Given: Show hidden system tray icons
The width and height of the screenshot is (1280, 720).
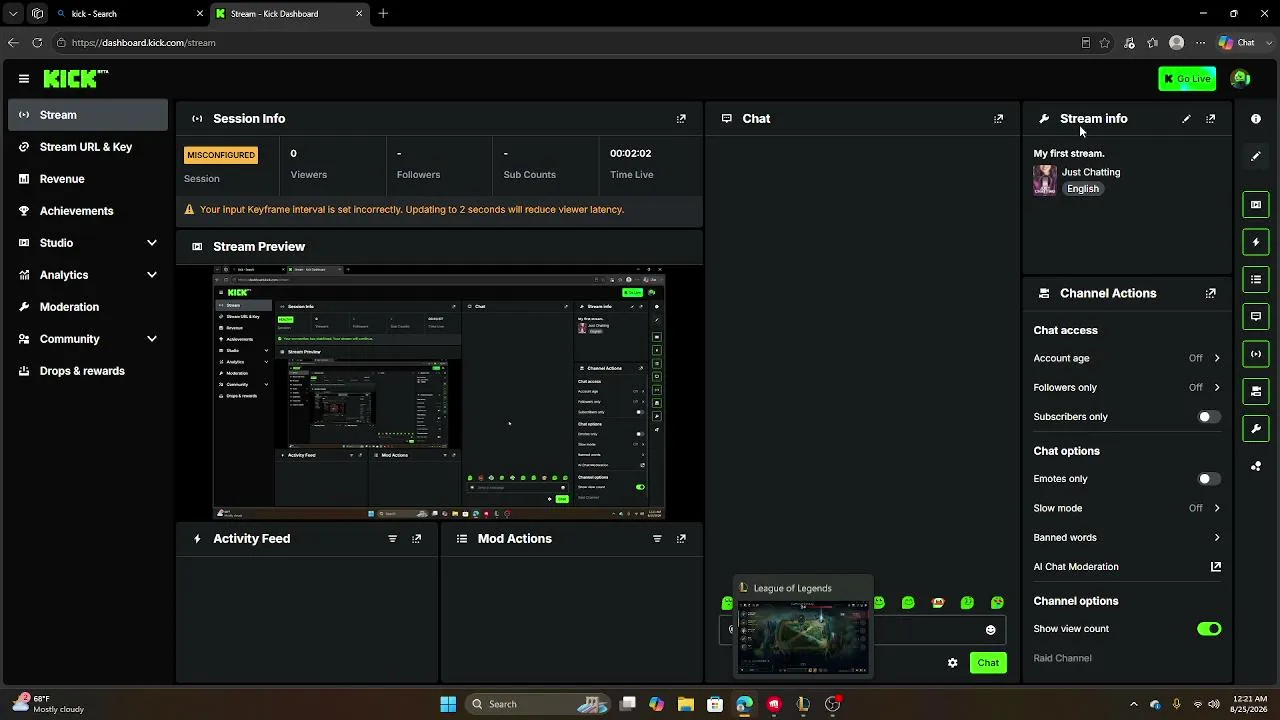Looking at the screenshot, I should pos(1133,704).
